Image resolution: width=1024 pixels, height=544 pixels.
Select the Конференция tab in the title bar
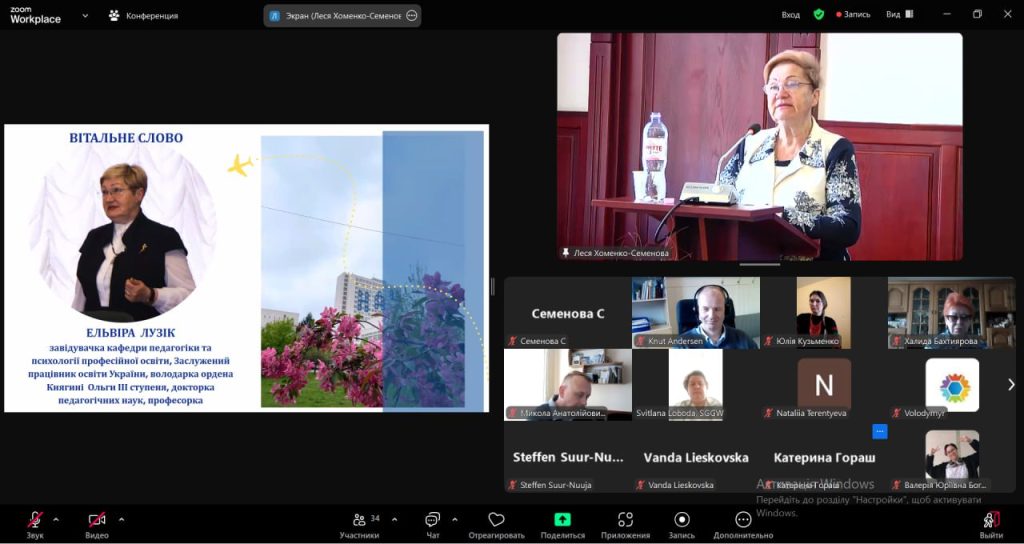point(143,15)
